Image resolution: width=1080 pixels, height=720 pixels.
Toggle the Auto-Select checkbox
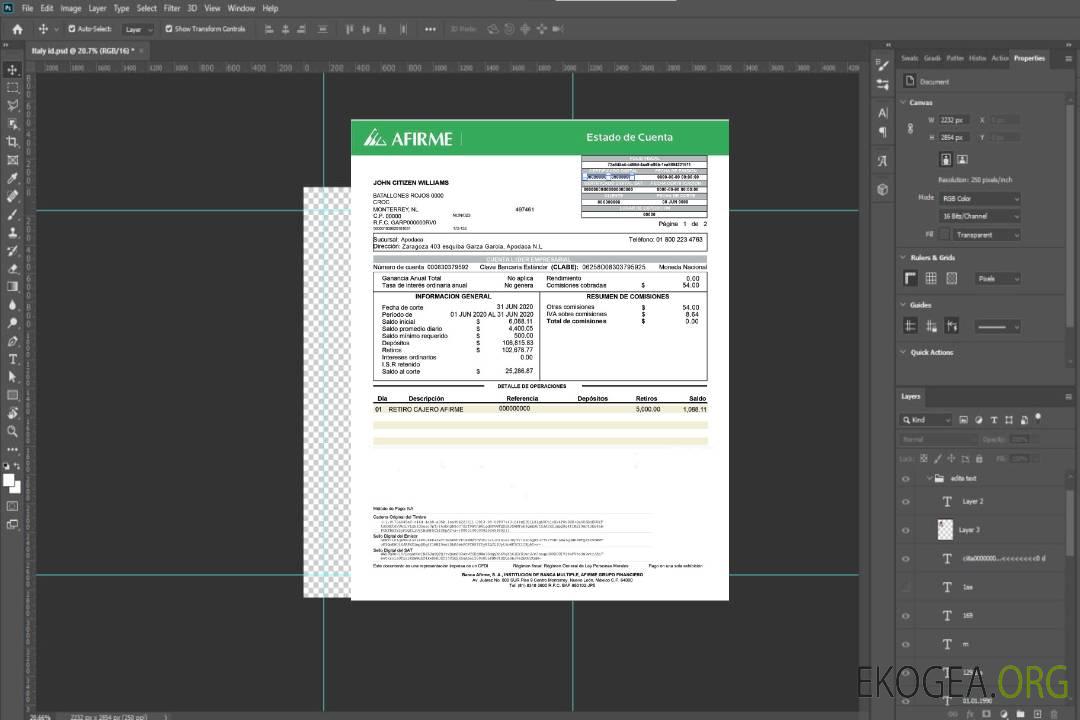click(x=72, y=29)
